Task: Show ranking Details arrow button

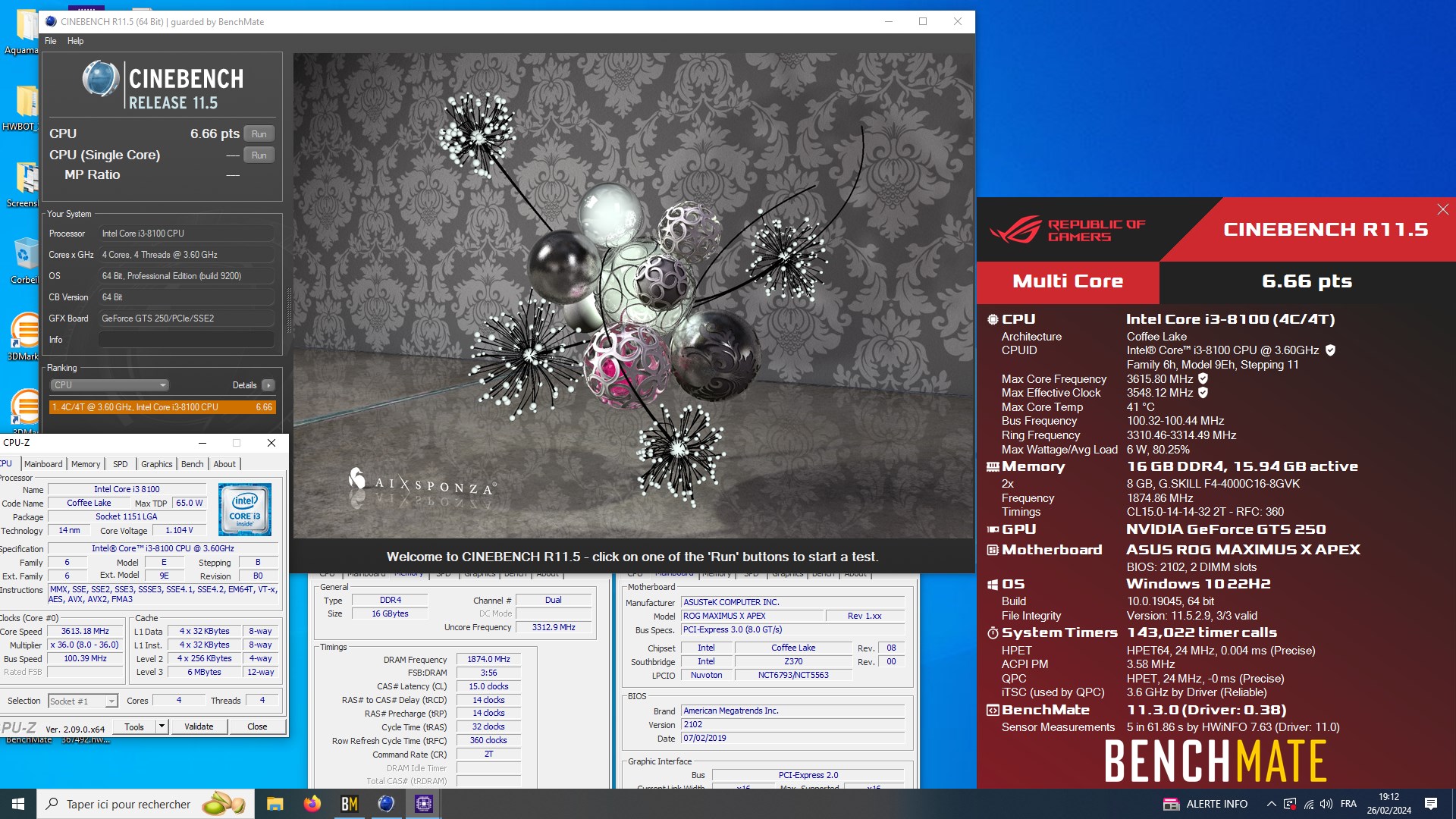Action: tap(268, 385)
